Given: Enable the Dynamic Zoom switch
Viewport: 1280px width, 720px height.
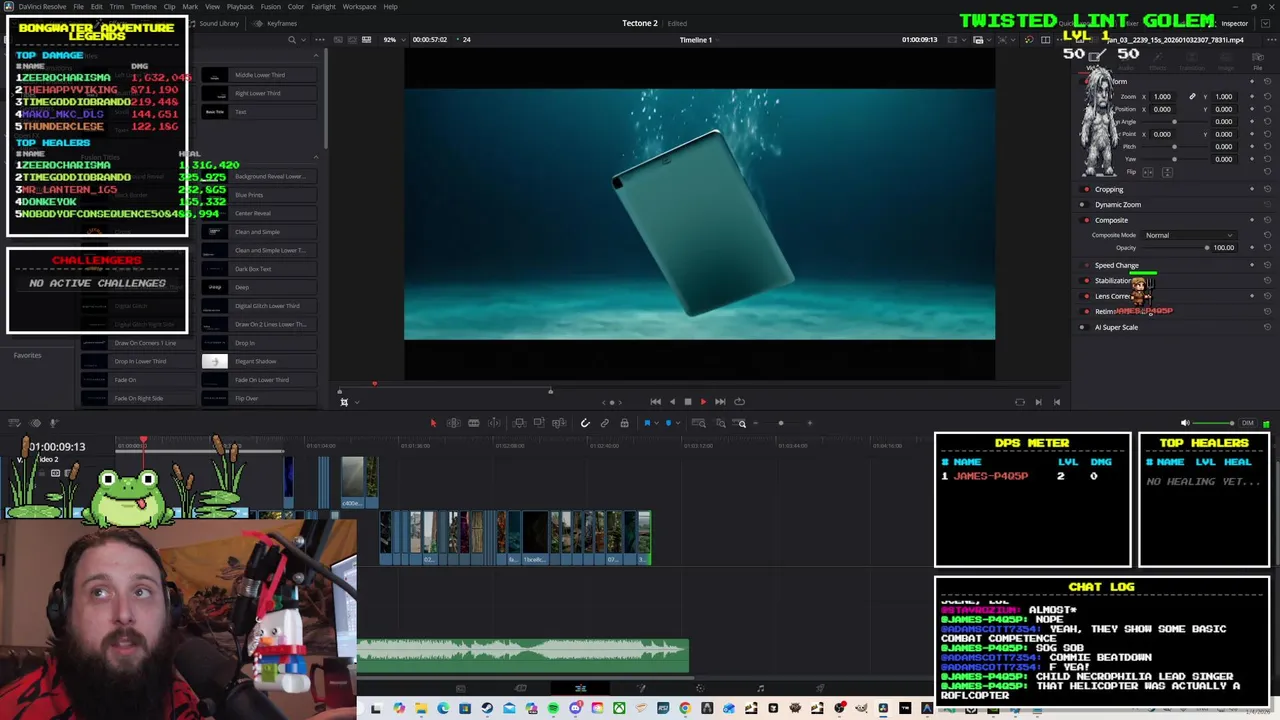Looking at the screenshot, I should tap(1086, 205).
